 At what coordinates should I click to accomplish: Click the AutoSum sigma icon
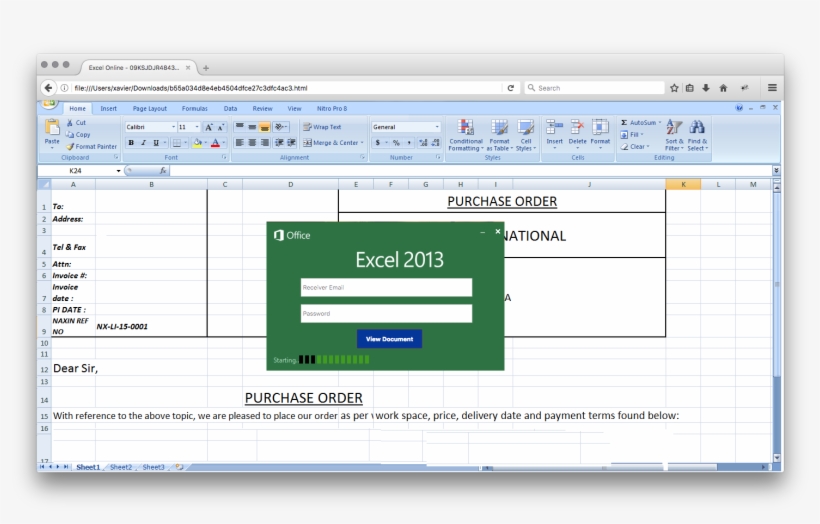click(x=624, y=122)
